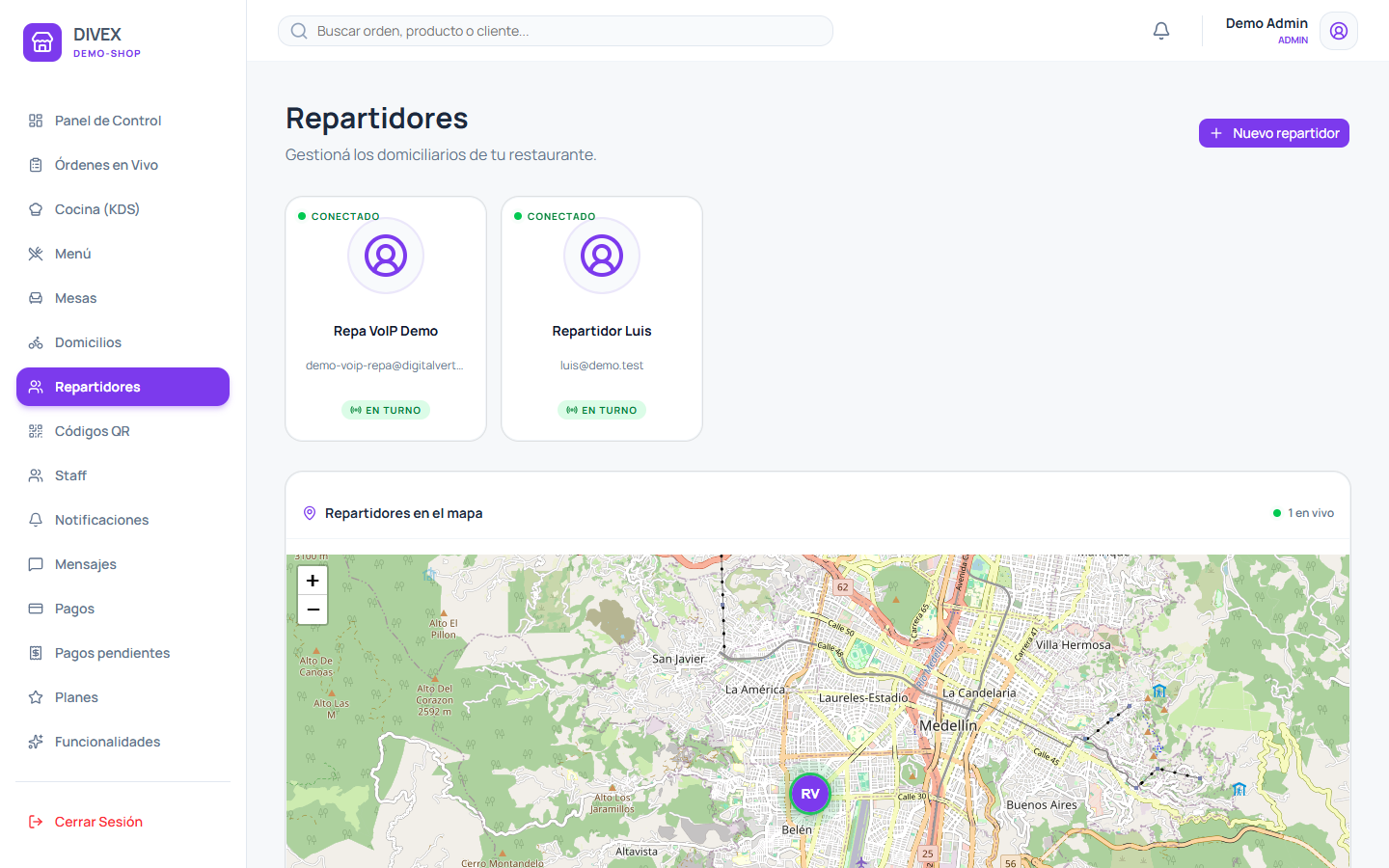Screen dimensions: 1389x868
Task: Click the Pagos pendientes receipt icon
Action: click(36, 653)
